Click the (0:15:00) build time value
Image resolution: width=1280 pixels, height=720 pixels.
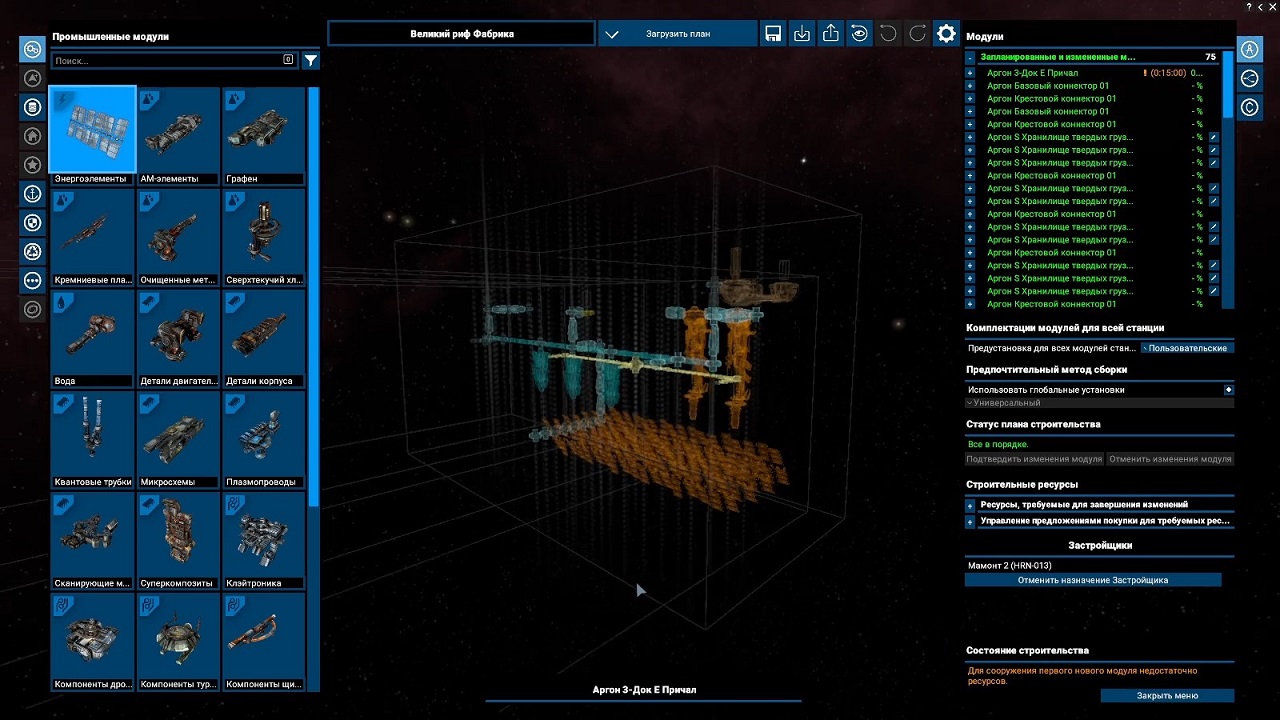[1168, 73]
